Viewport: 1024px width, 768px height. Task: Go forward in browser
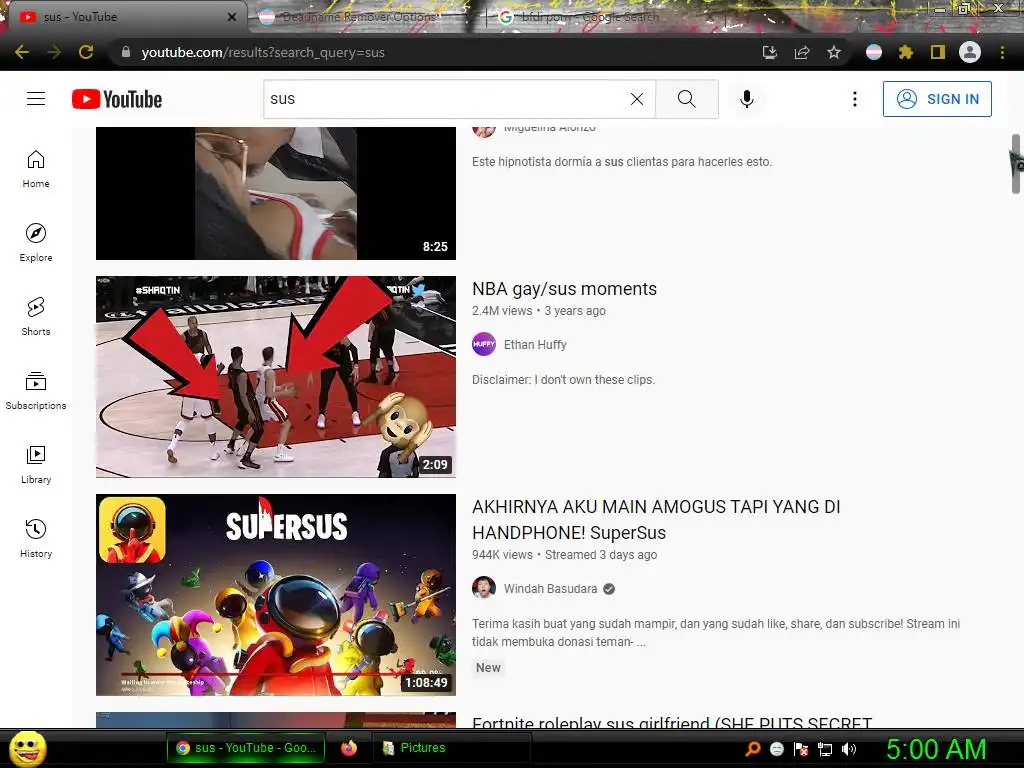[54, 52]
